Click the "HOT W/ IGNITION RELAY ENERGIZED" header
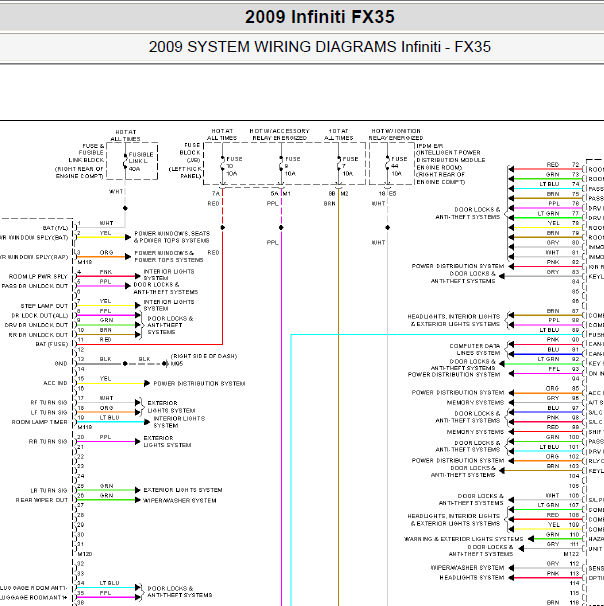 click(396, 134)
